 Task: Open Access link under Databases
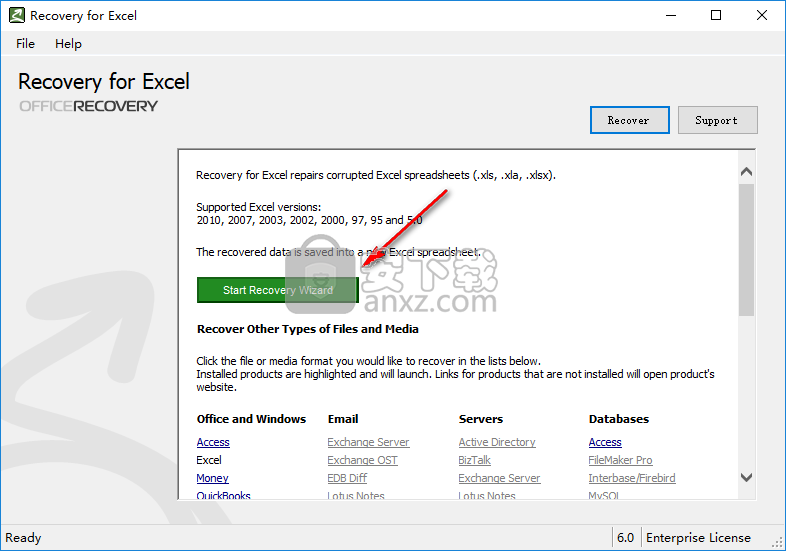[605, 442]
